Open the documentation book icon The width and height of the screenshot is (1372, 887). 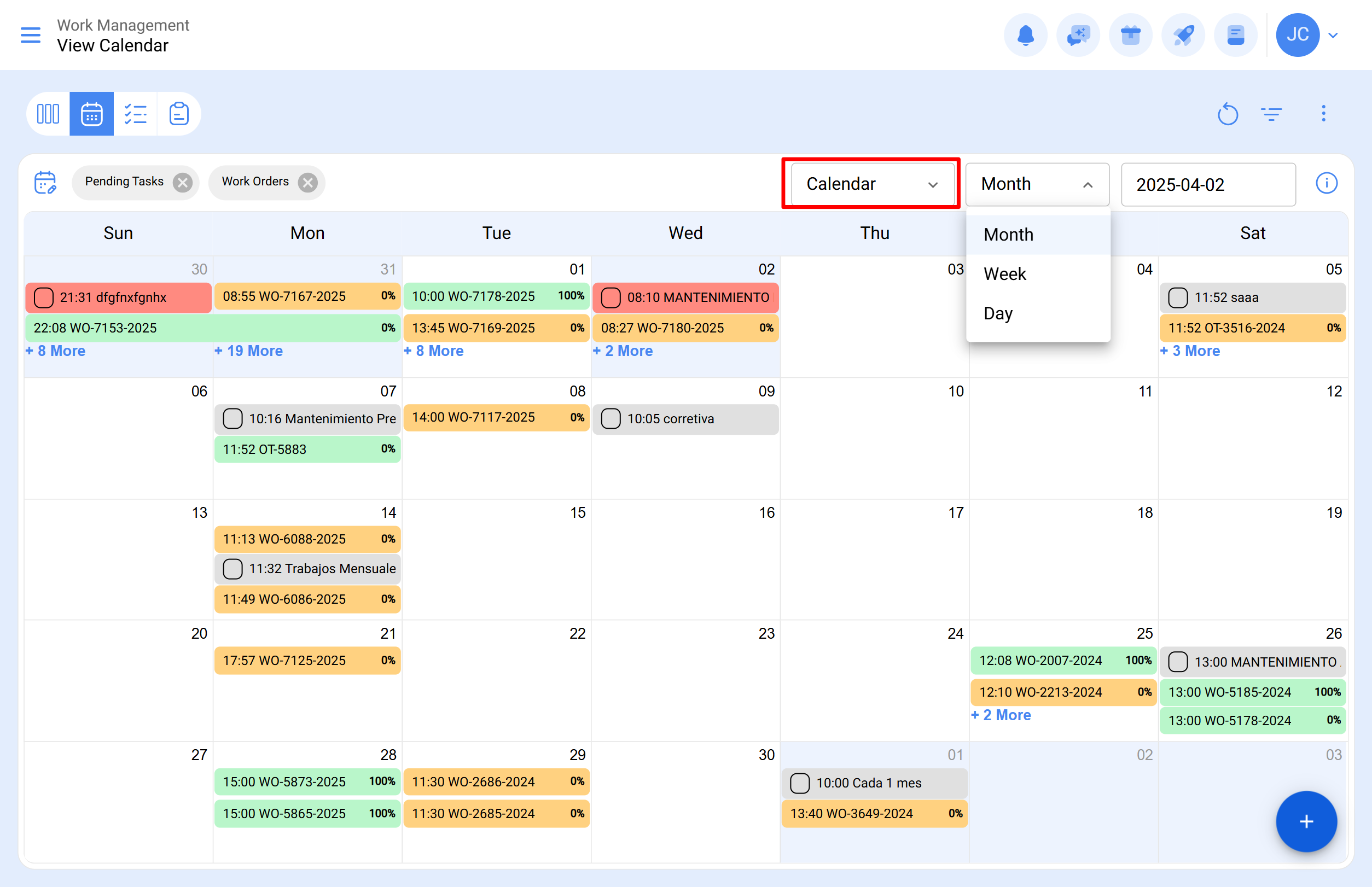[1235, 35]
